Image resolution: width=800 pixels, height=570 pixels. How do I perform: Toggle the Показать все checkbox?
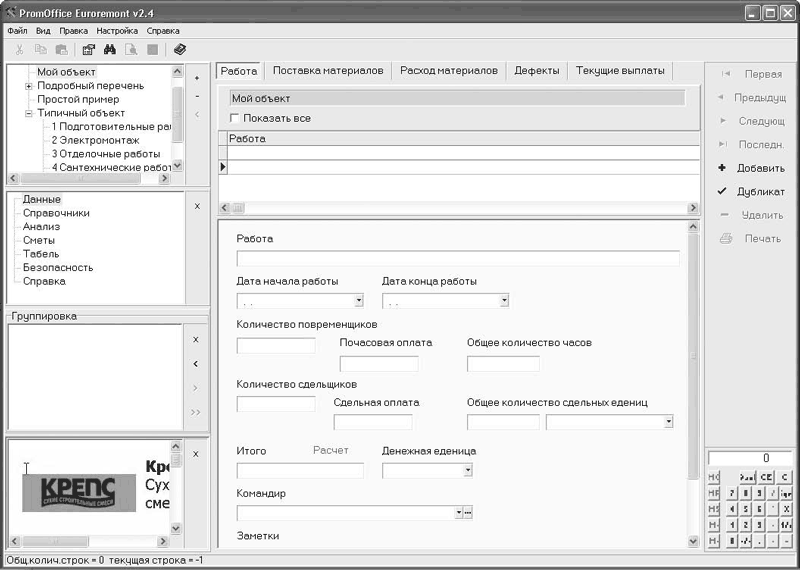pyautogui.click(x=236, y=118)
